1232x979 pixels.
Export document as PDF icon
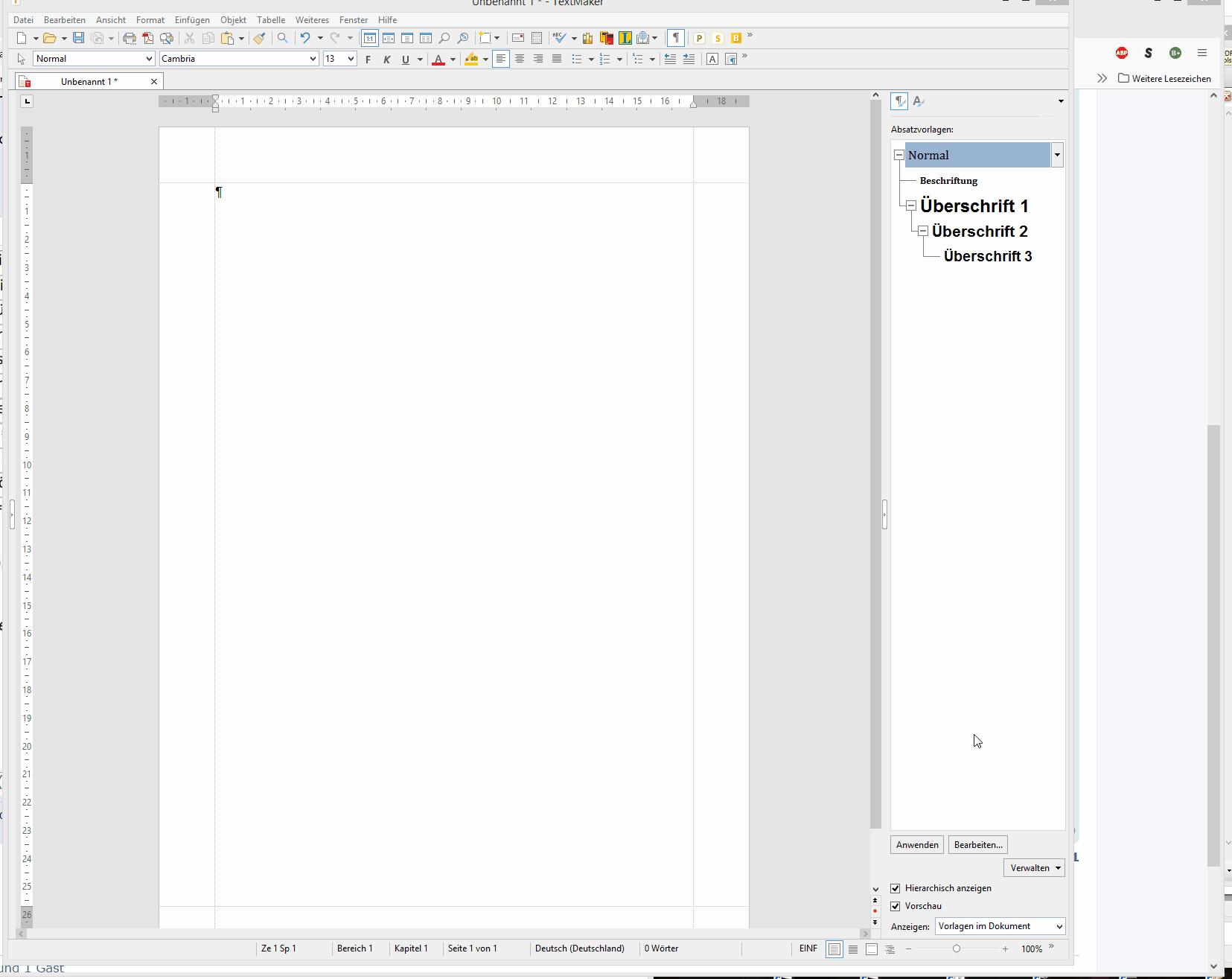click(148, 38)
